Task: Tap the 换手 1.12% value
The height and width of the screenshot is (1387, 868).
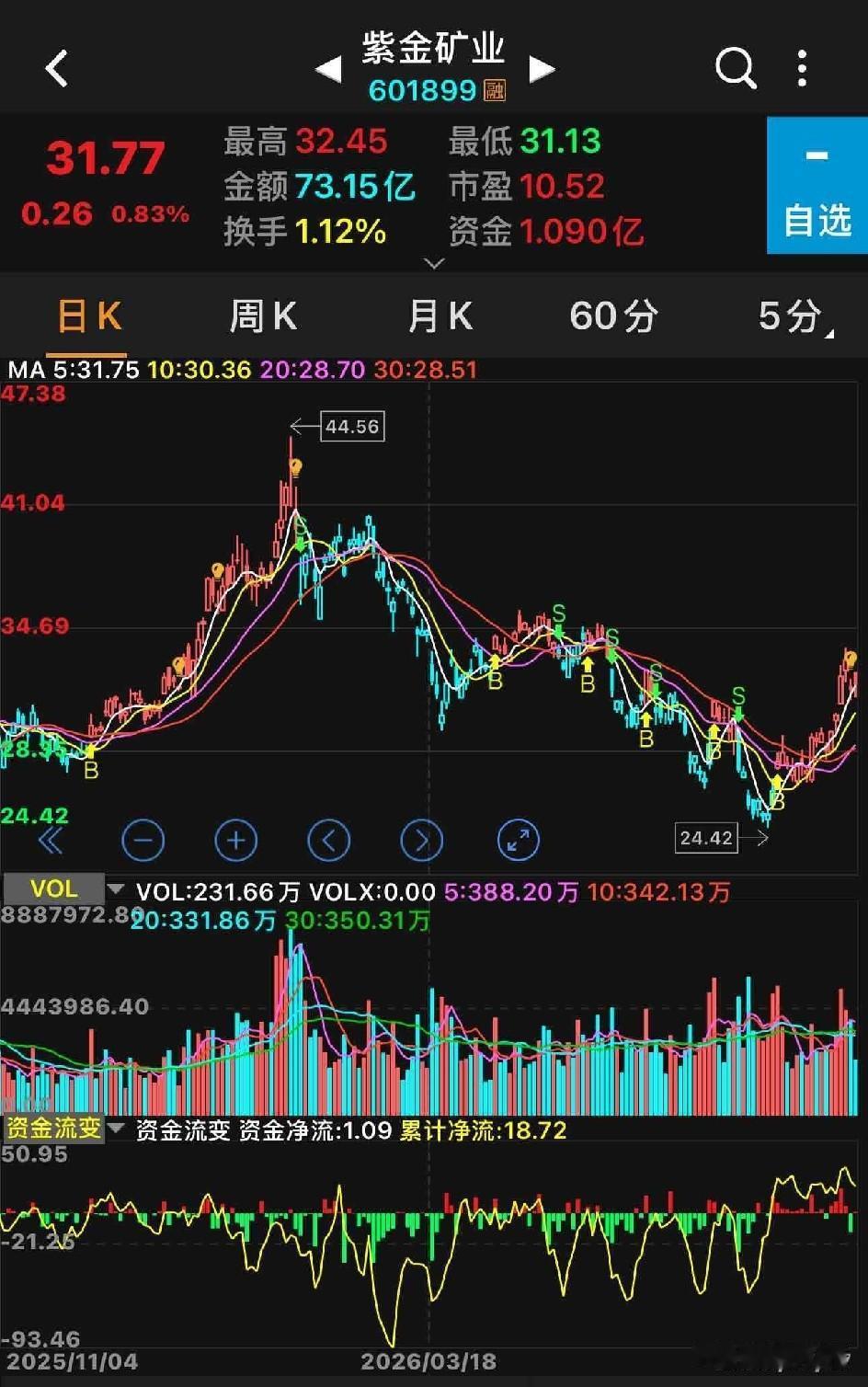Action: pos(340,231)
